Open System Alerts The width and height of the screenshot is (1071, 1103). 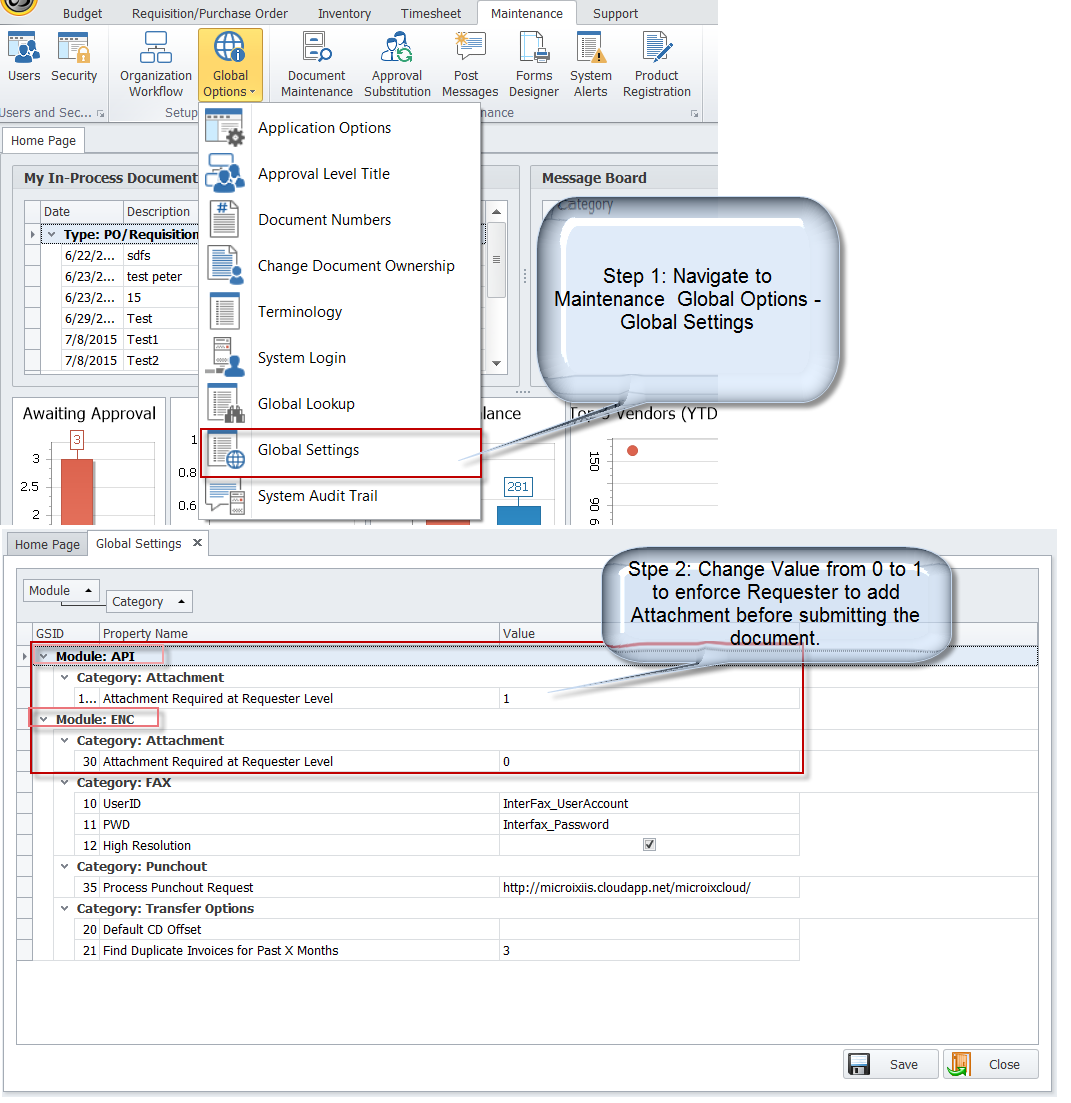coord(591,66)
